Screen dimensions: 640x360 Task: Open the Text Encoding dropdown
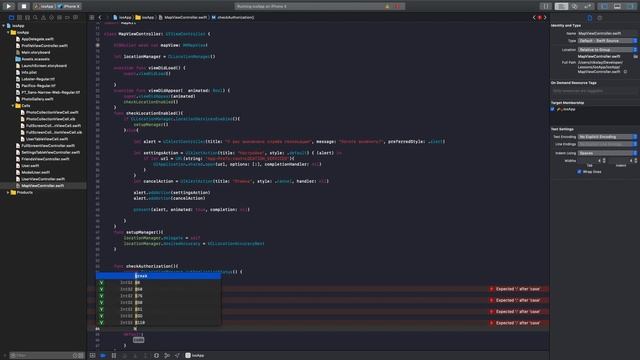[607, 137]
